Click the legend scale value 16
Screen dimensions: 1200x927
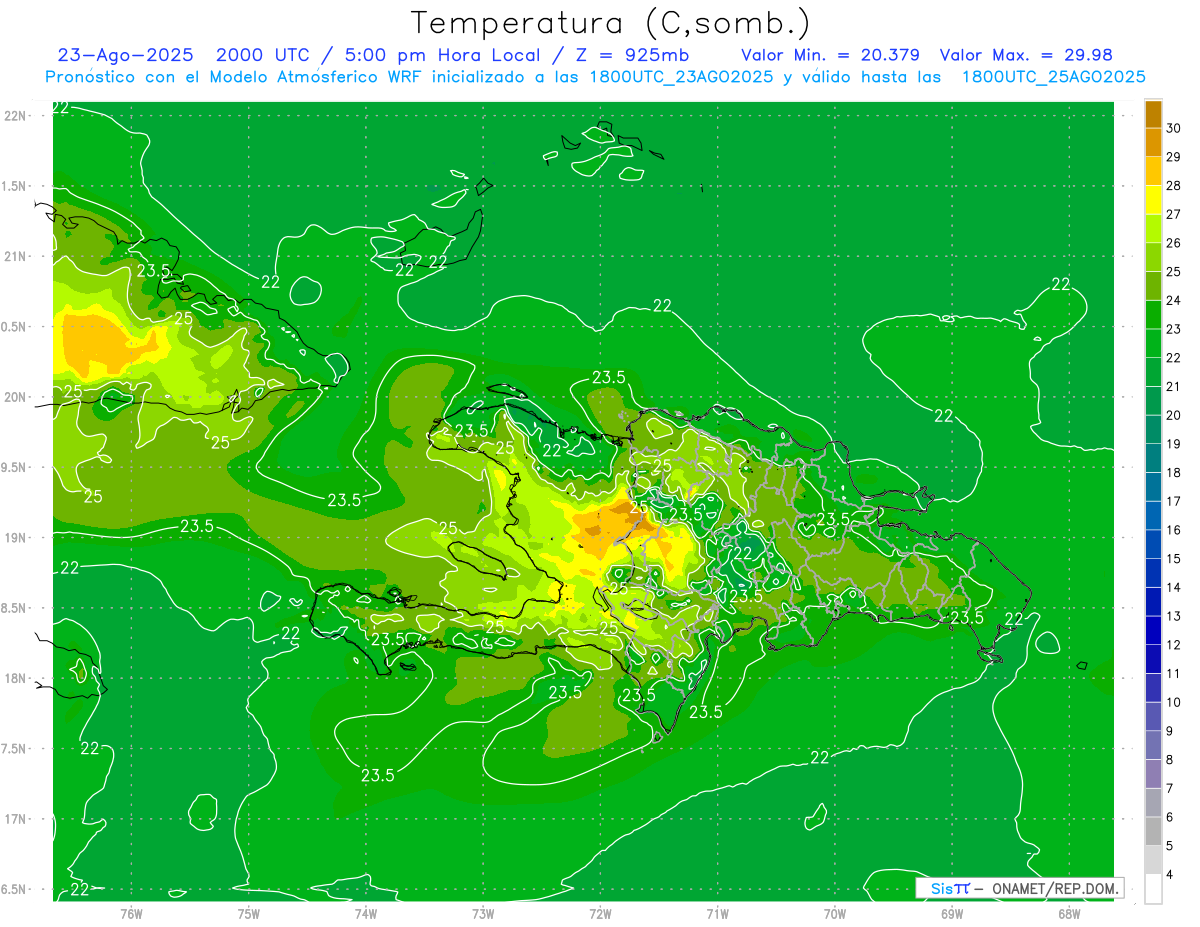click(x=1174, y=530)
